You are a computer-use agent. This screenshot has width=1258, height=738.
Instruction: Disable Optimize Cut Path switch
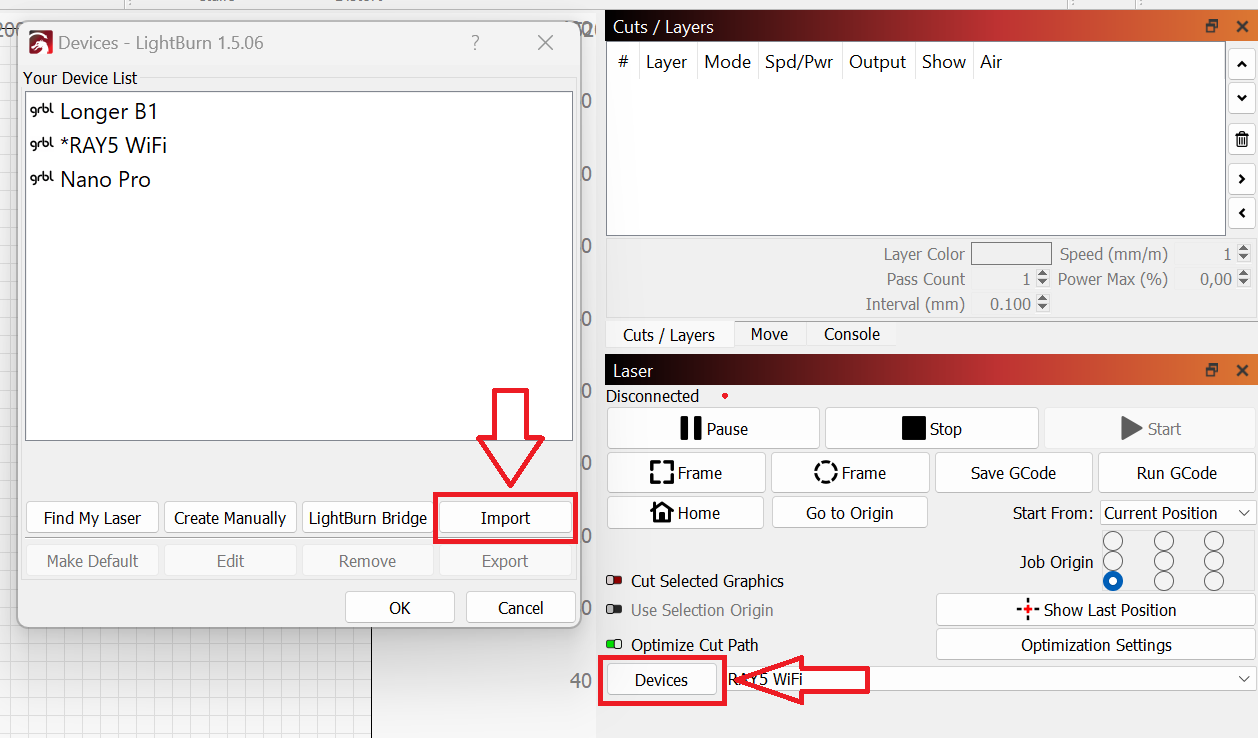614,645
